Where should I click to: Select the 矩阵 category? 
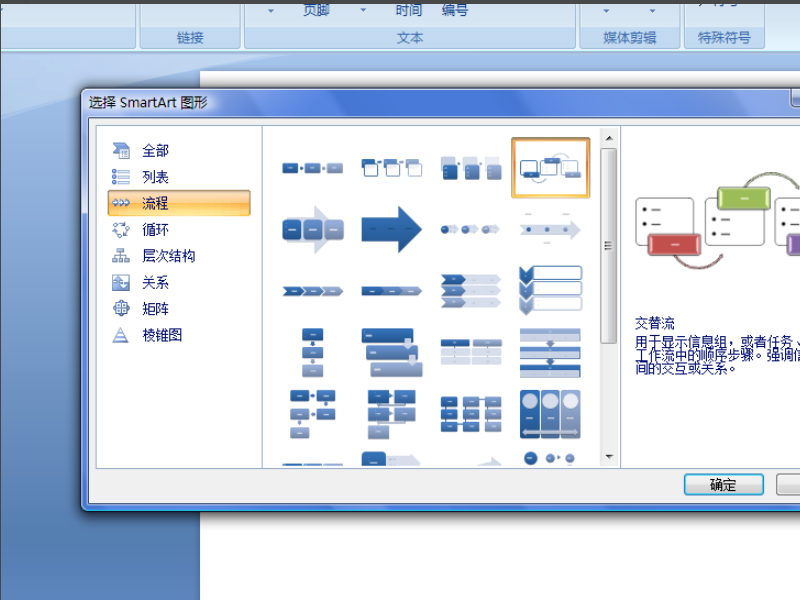[x=179, y=309]
